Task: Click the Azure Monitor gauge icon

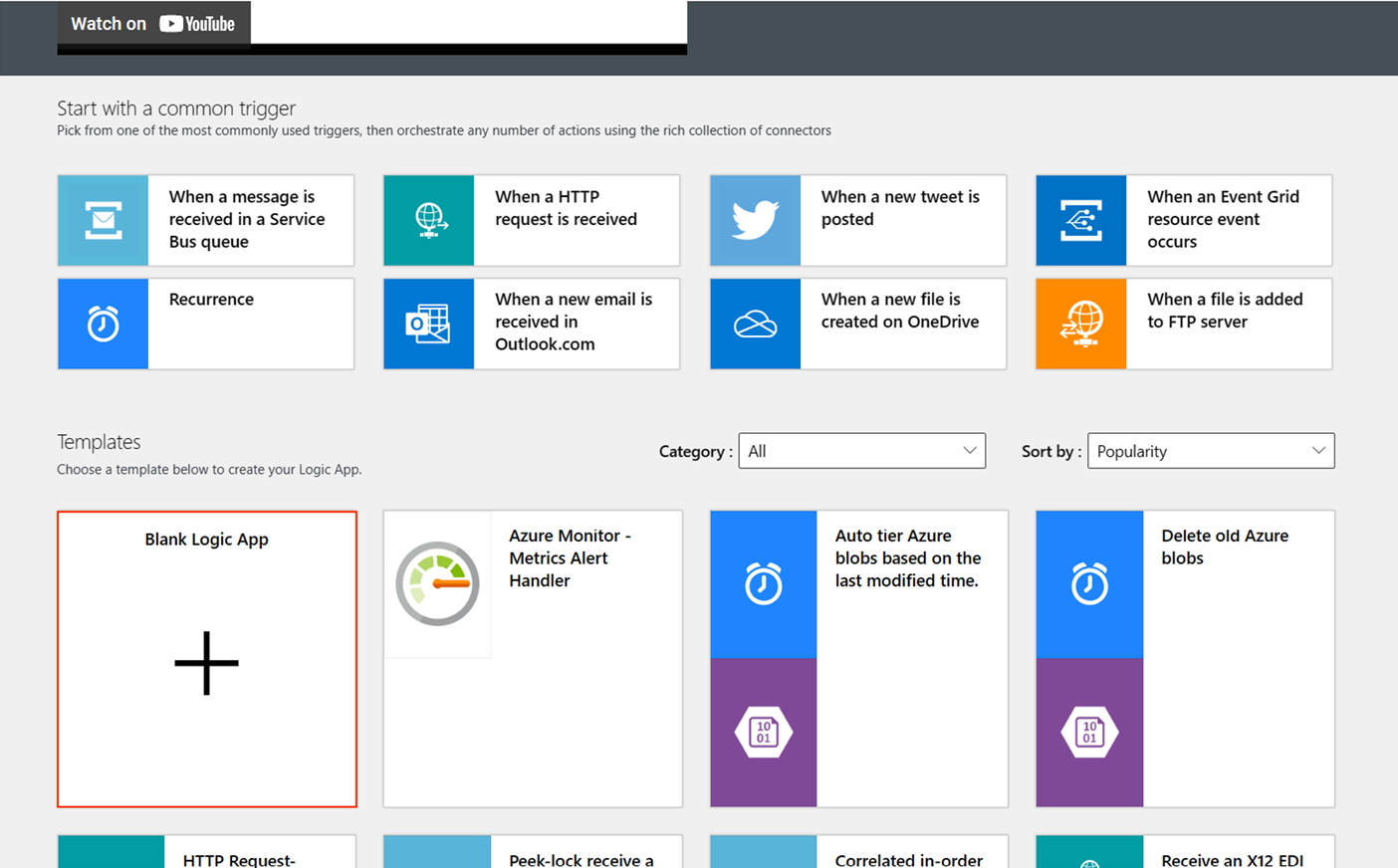Action: 437,583
